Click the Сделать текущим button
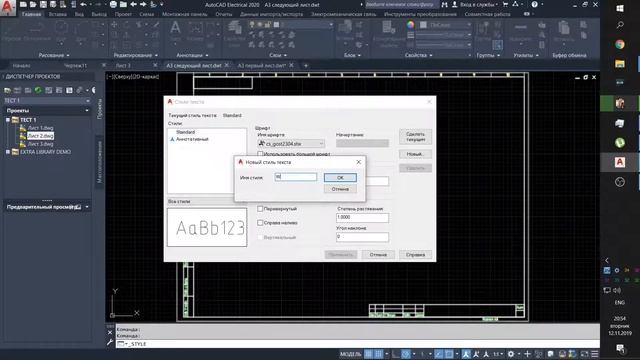This screenshot has height=360, width=640. coord(415,137)
